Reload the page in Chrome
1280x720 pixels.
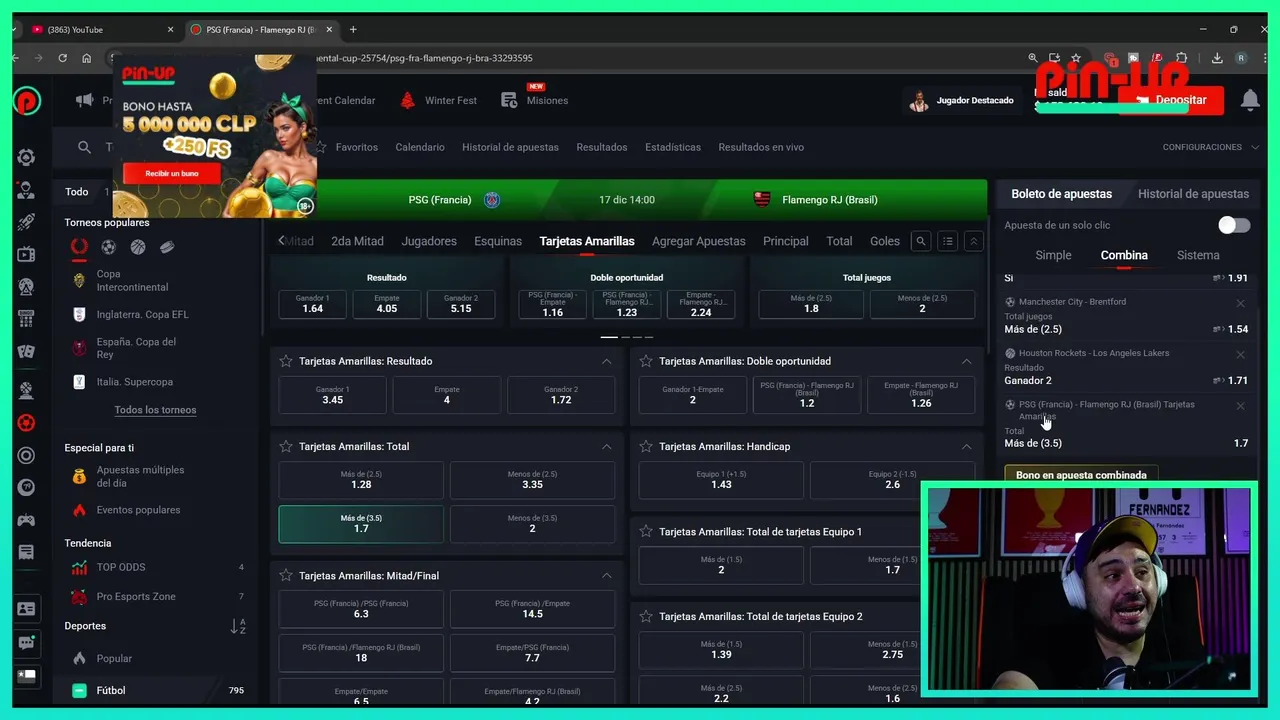click(x=63, y=58)
